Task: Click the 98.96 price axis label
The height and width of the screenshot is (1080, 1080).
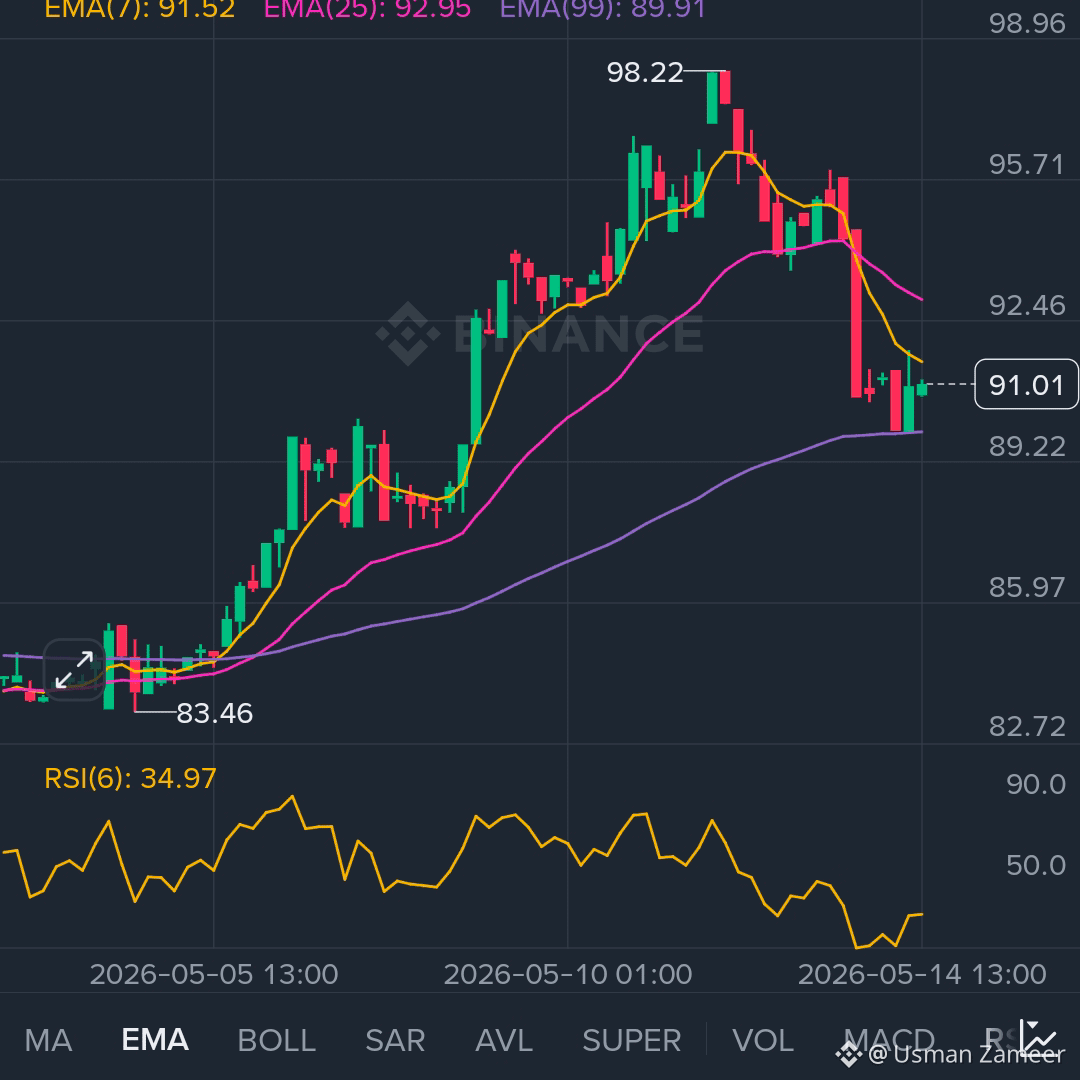Action: click(x=1027, y=23)
